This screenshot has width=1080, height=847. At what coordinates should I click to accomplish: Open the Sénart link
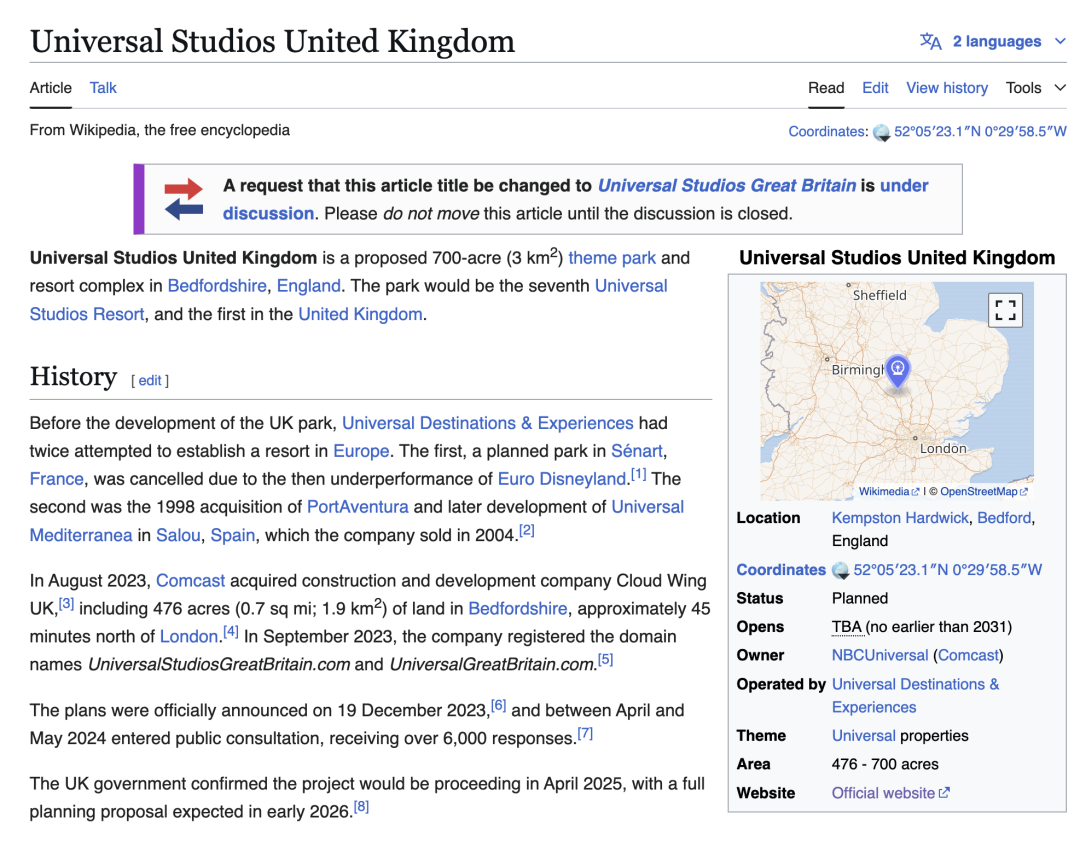click(637, 451)
